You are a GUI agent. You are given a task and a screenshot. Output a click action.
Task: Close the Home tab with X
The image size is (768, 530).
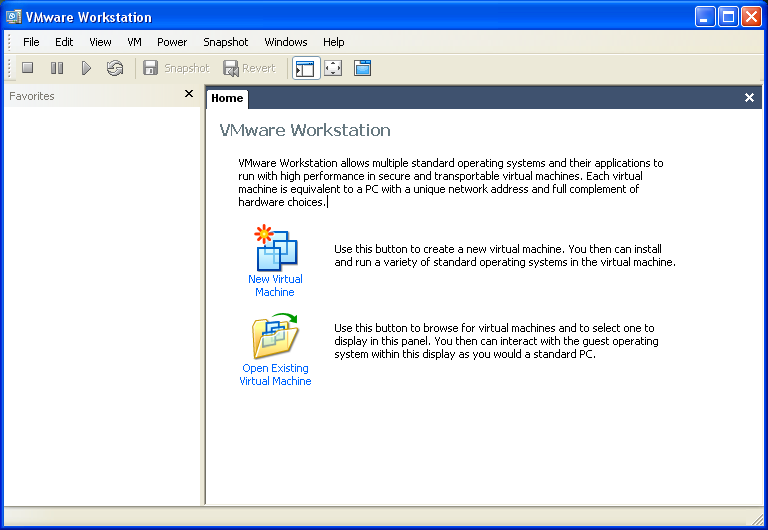(749, 98)
